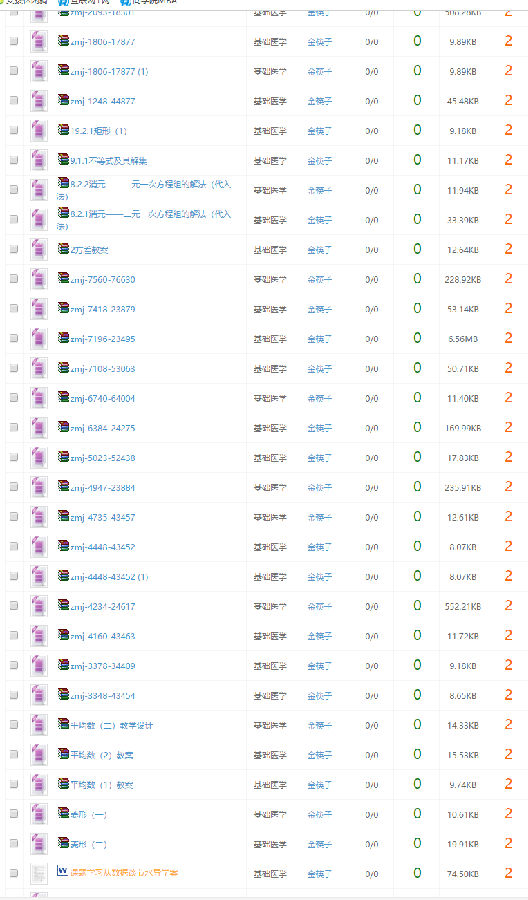
Task: Open the zmj-4735-43457 file link
Action: (x=103, y=517)
